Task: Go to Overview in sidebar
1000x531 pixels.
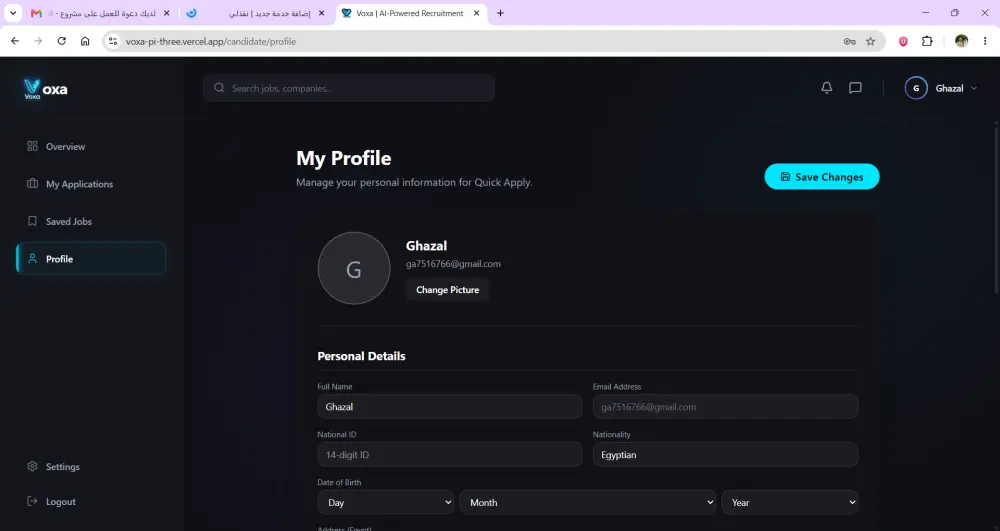Action: [x=91, y=146]
